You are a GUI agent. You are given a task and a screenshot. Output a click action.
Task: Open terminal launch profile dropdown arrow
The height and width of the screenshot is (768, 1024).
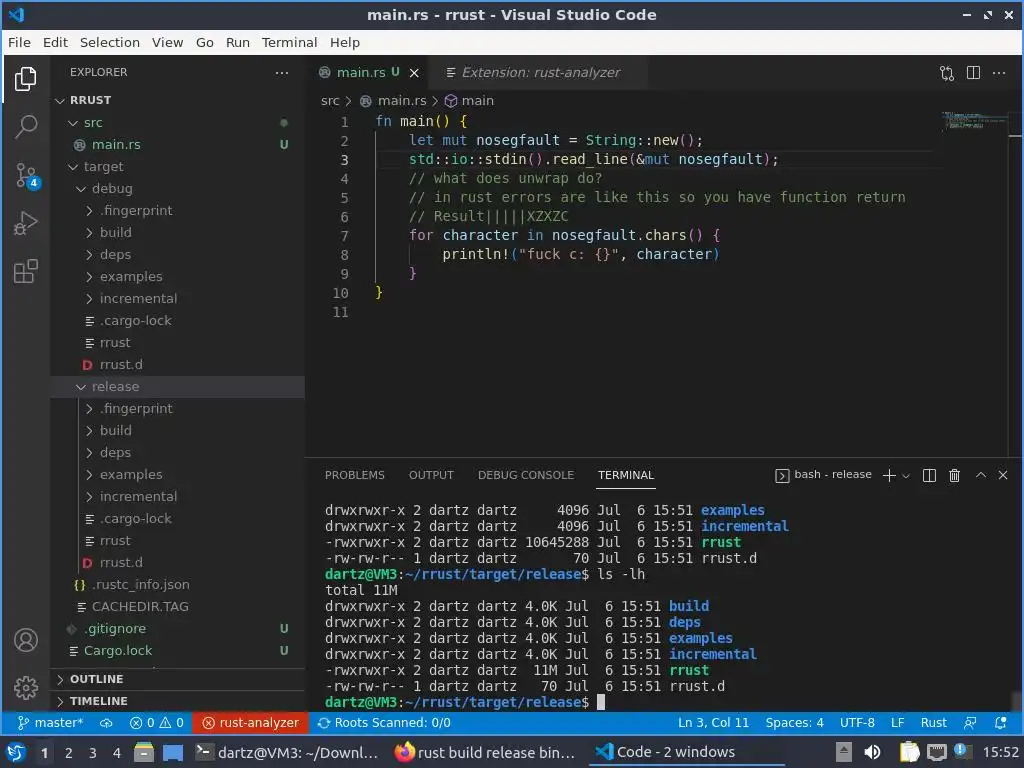(906, 476)
